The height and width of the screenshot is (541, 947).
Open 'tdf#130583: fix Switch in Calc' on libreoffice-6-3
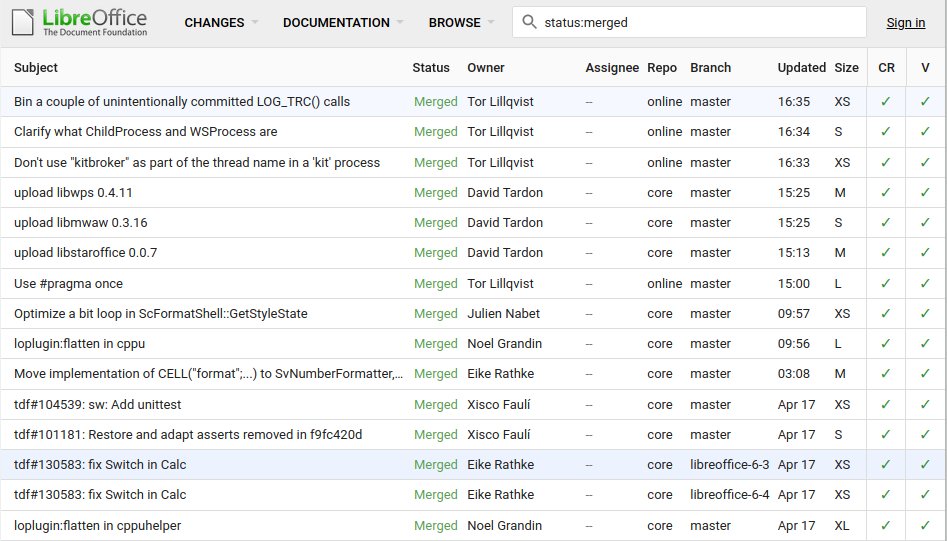[100, 465]
